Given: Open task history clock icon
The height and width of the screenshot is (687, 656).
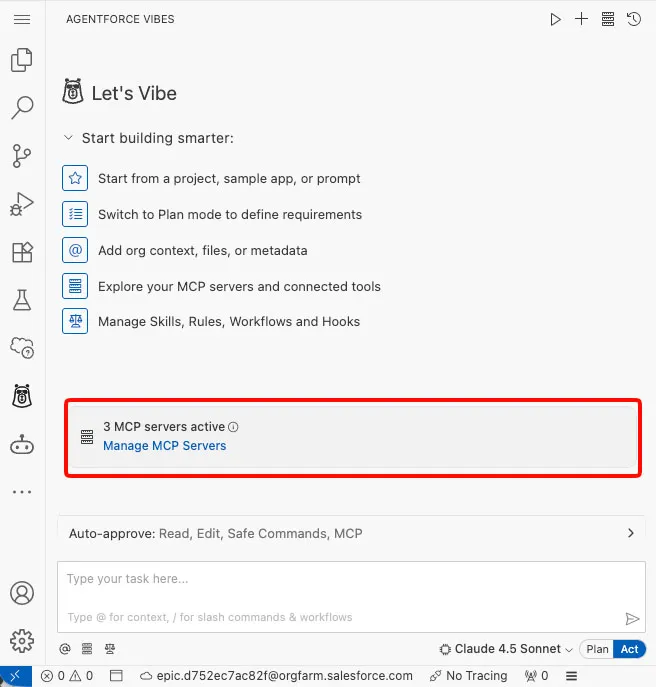Looking at the screenshot, I should pyautogui.click(x=634, y=19).
